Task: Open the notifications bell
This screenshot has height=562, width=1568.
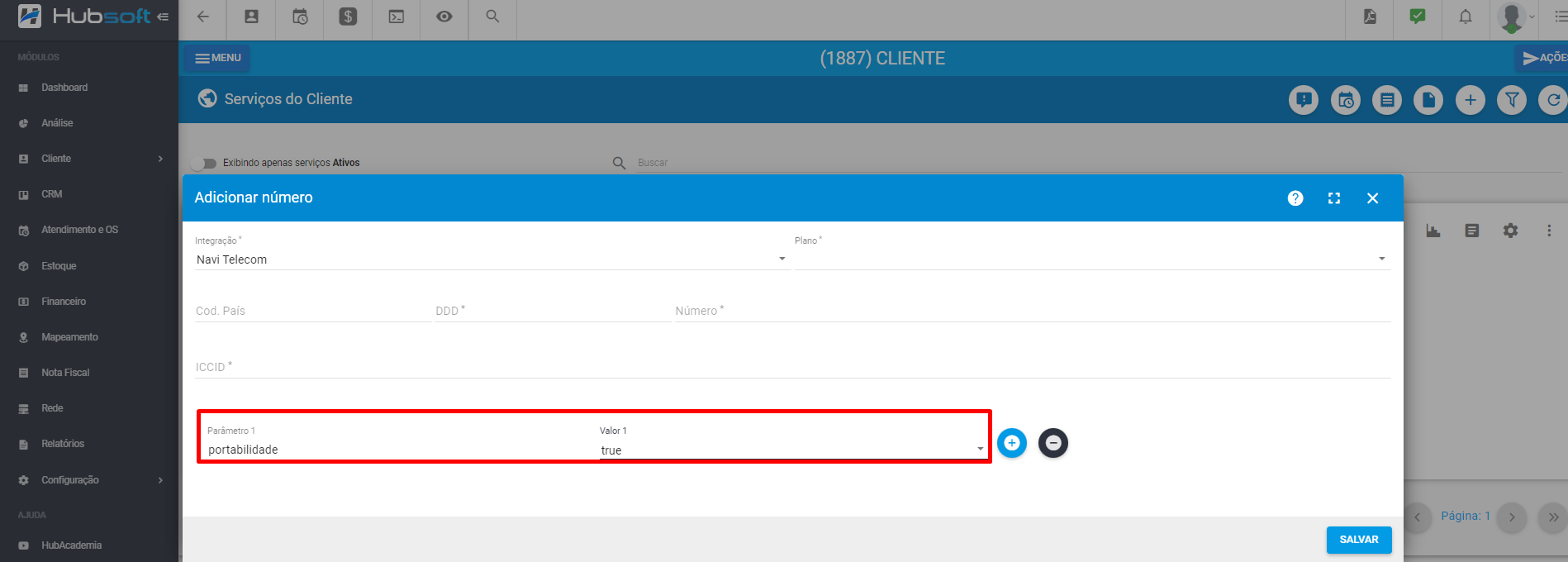Action: (x=1466, y=17)
